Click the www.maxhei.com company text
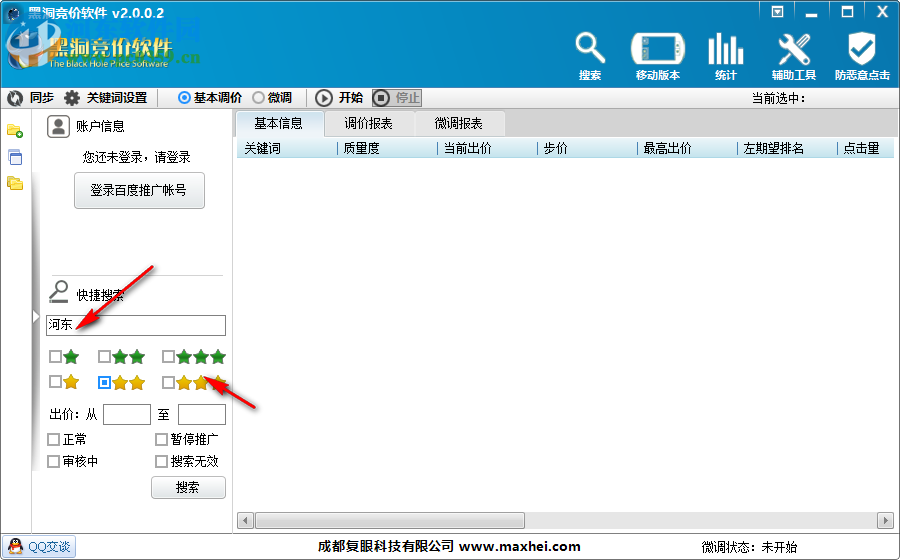 pyautogui.click(x=519, y=546)
